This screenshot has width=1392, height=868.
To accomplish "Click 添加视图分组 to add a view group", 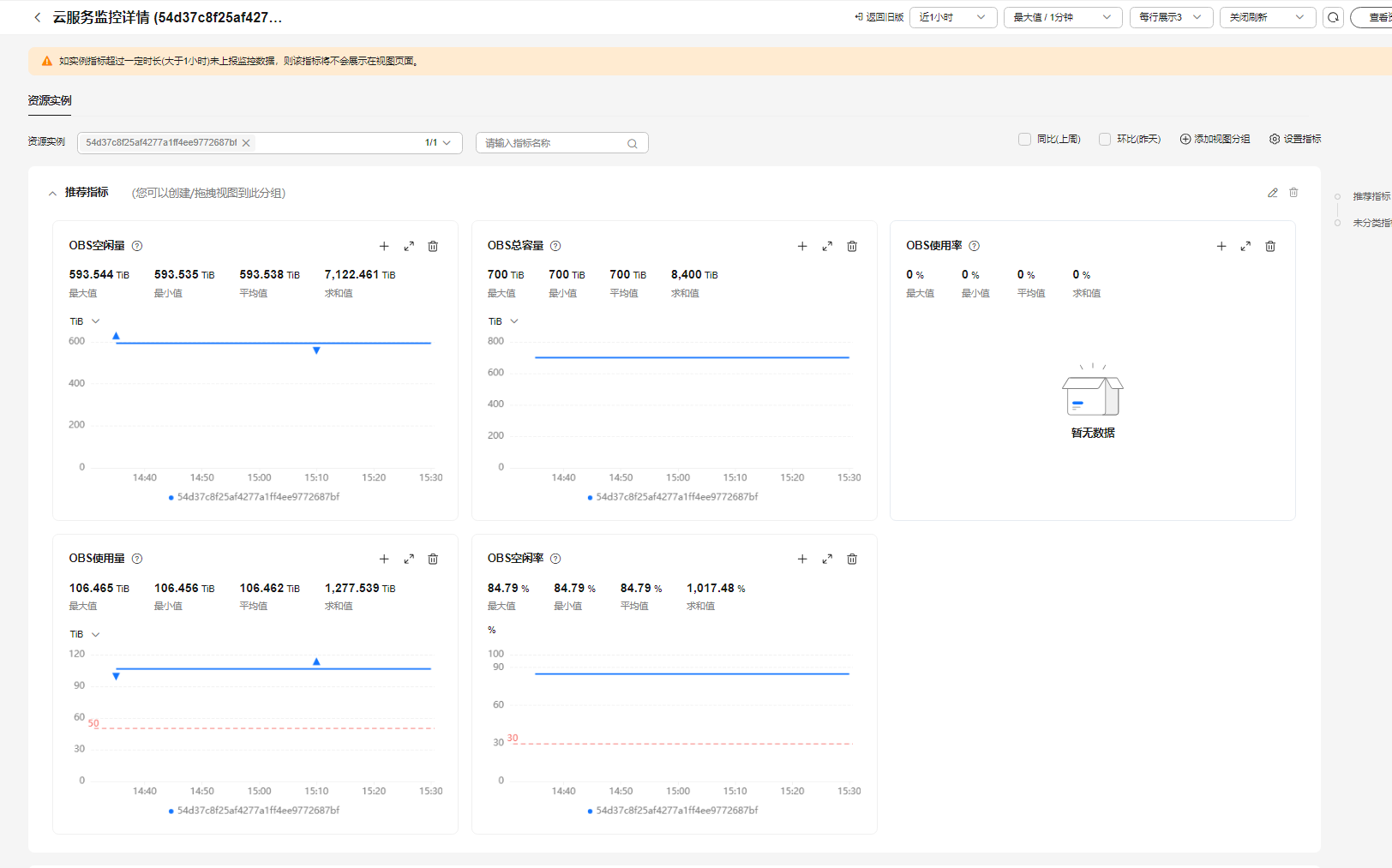I will click(x=1215, y=140).
